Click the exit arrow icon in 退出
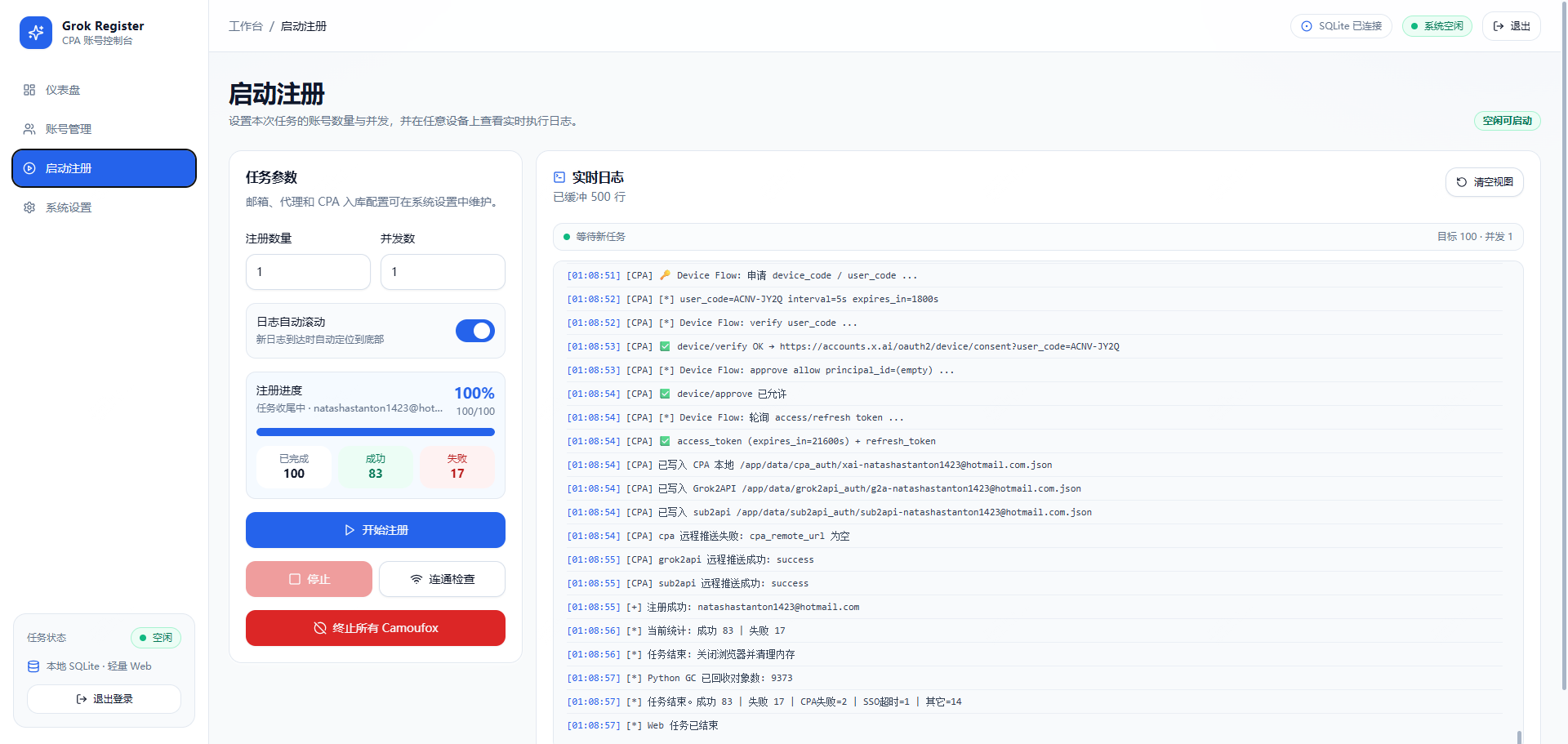The image size is (1568, 744). 1499,26
